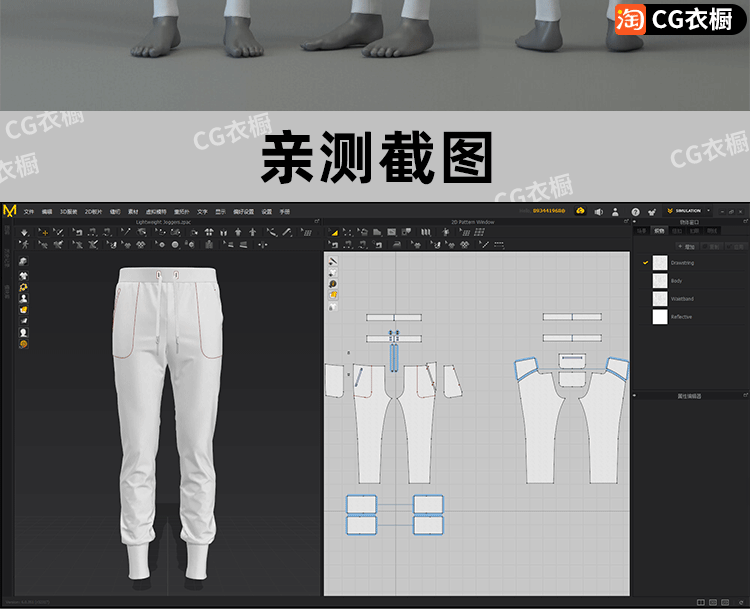This screenshot has width=750, height=615.
Task: Click the 2D Pattern Window title
Action: pyautogui.click(x=473, y=222)
